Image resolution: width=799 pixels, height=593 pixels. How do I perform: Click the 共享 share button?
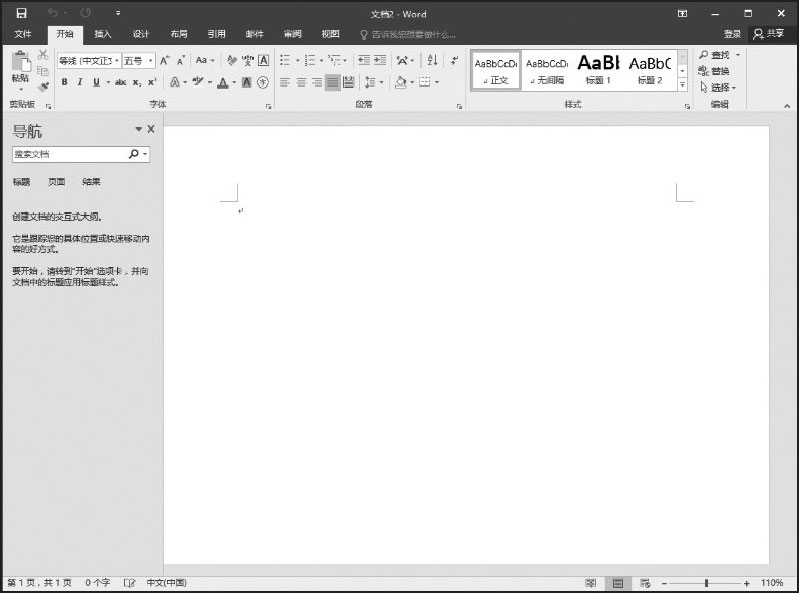coord(771,34)
